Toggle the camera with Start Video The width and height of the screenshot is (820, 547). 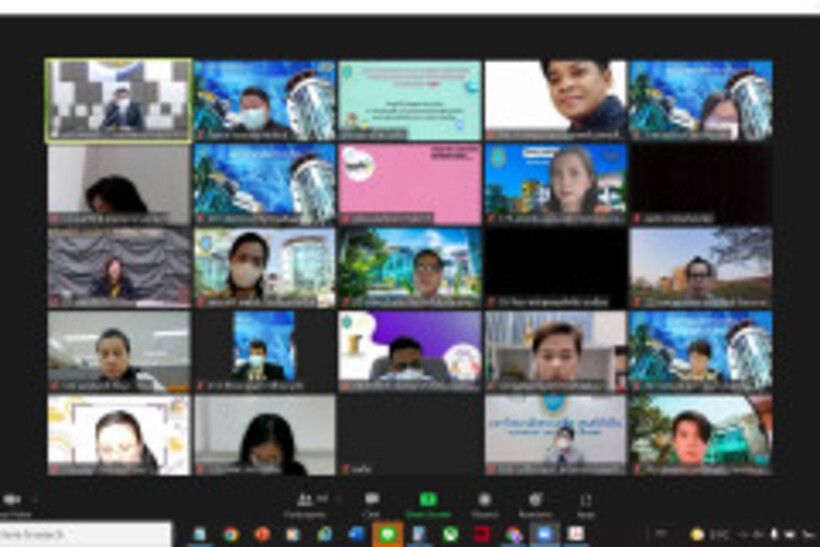pyautogui.click(x=12, y=501)
